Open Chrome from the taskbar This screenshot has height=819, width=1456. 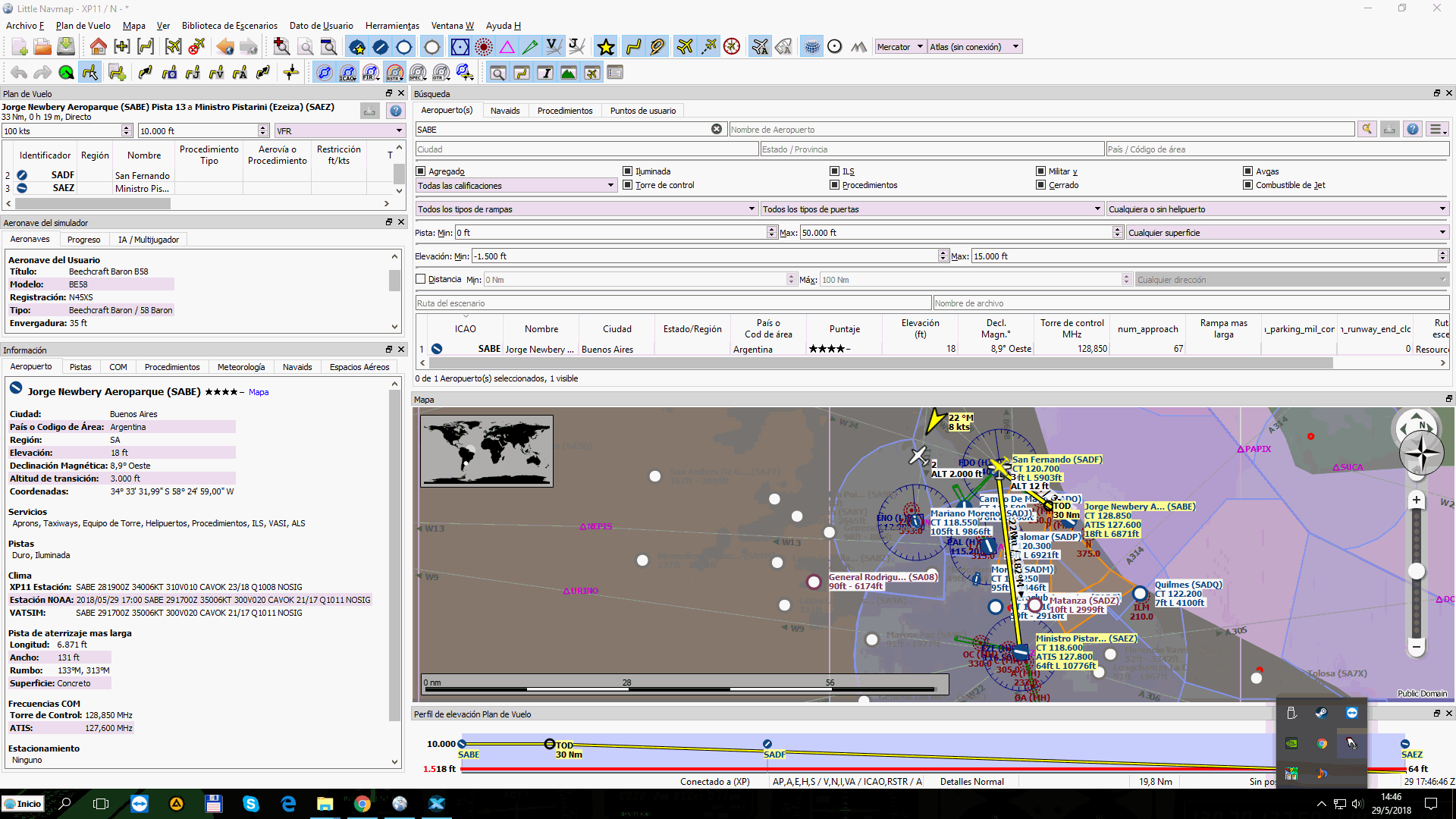pyautogui.click(x=362, y=804)
